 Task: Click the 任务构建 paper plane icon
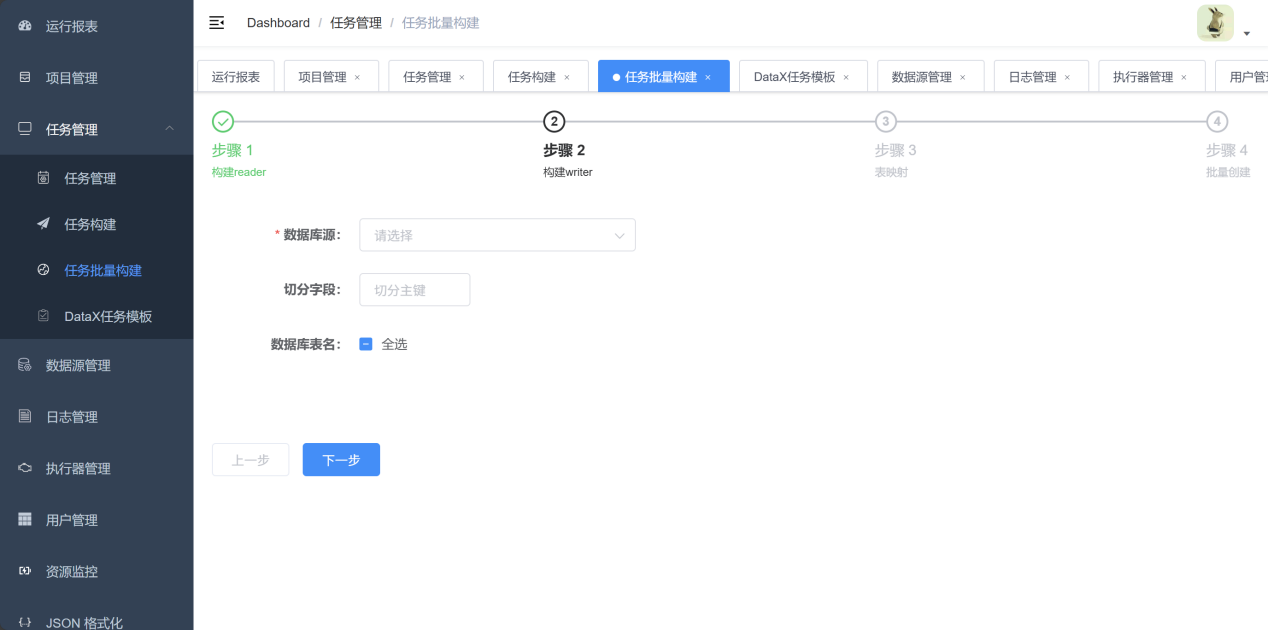click(43, 224)
